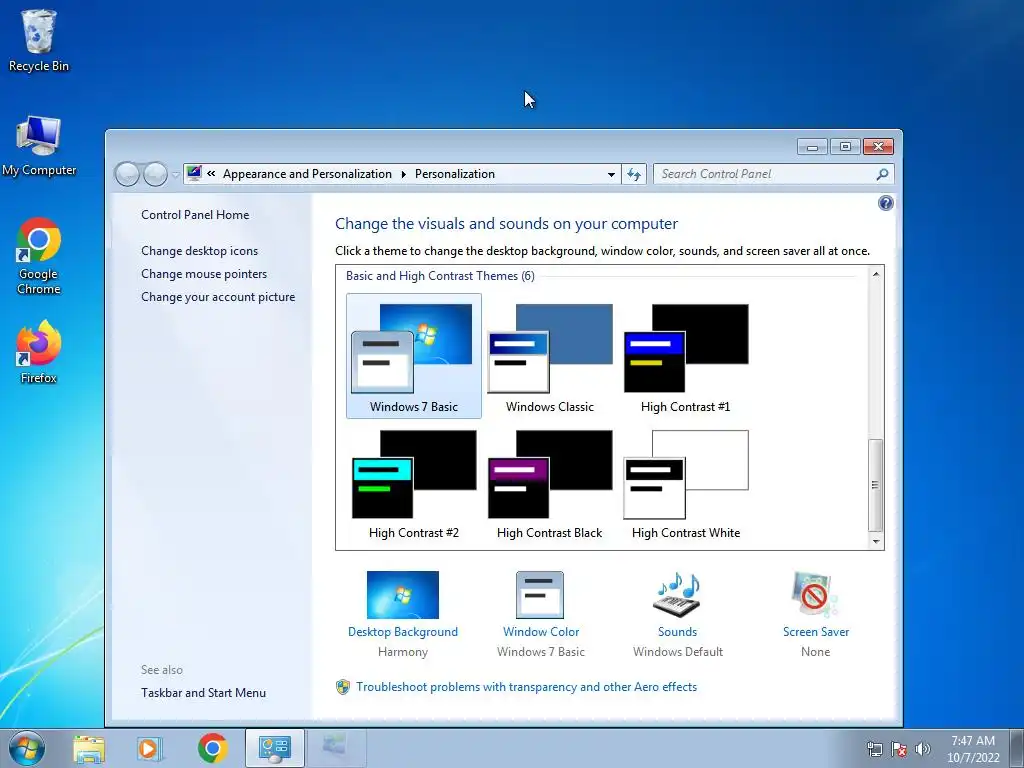Open Control Panel Home link
Screen dimensions: 1024x768
click(x=195, y=215)
